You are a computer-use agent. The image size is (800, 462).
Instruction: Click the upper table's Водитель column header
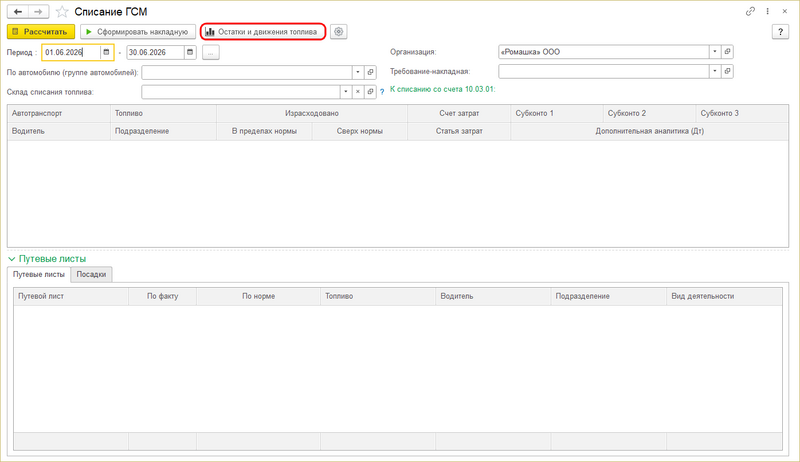[59, 131]
